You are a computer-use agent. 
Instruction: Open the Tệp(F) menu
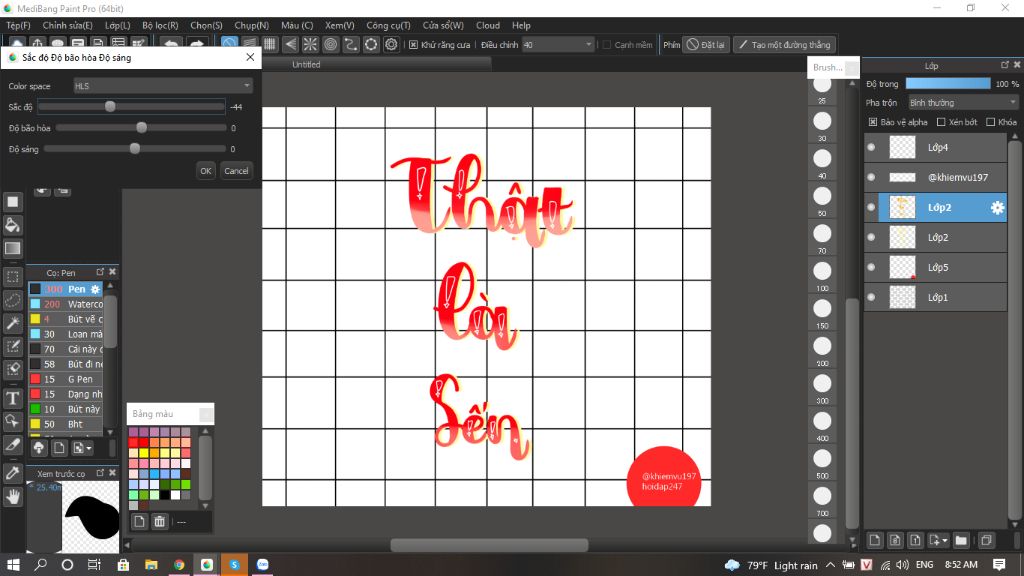(x=18, y=25)
